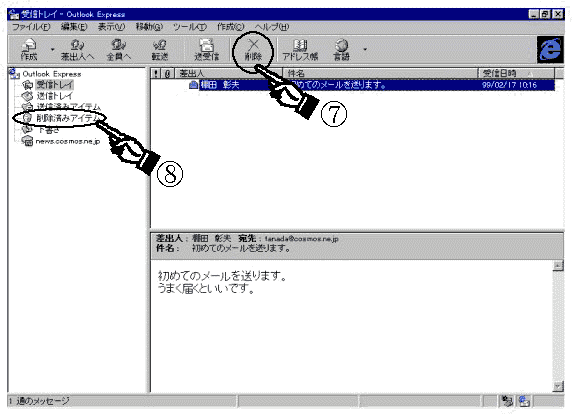Open the dropdown arrow next to 言語
Viewport: 572px width, 414px height.
365,49
